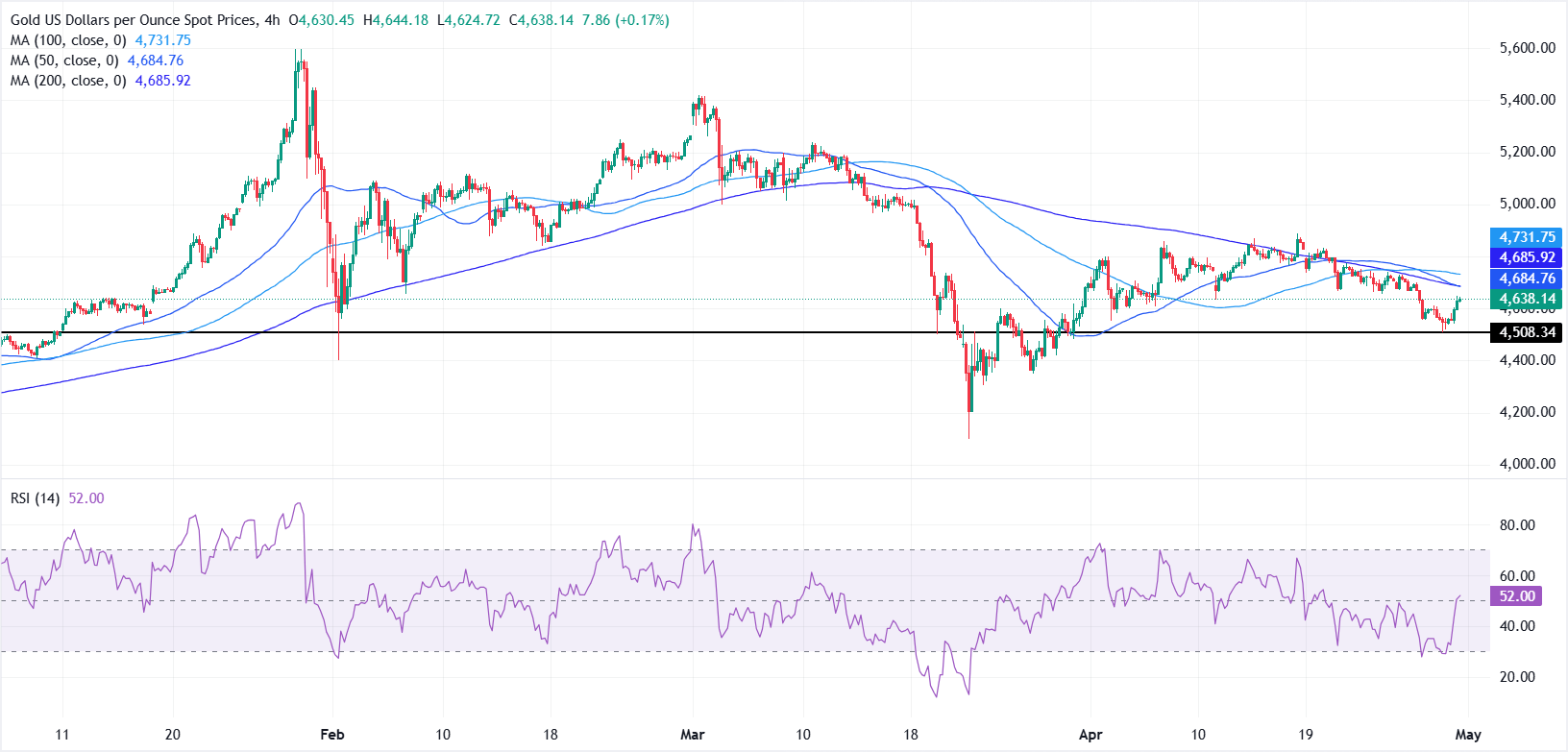
Task: Click the MA (100, close, 0) indicator legend
Action: click(68, 40)
